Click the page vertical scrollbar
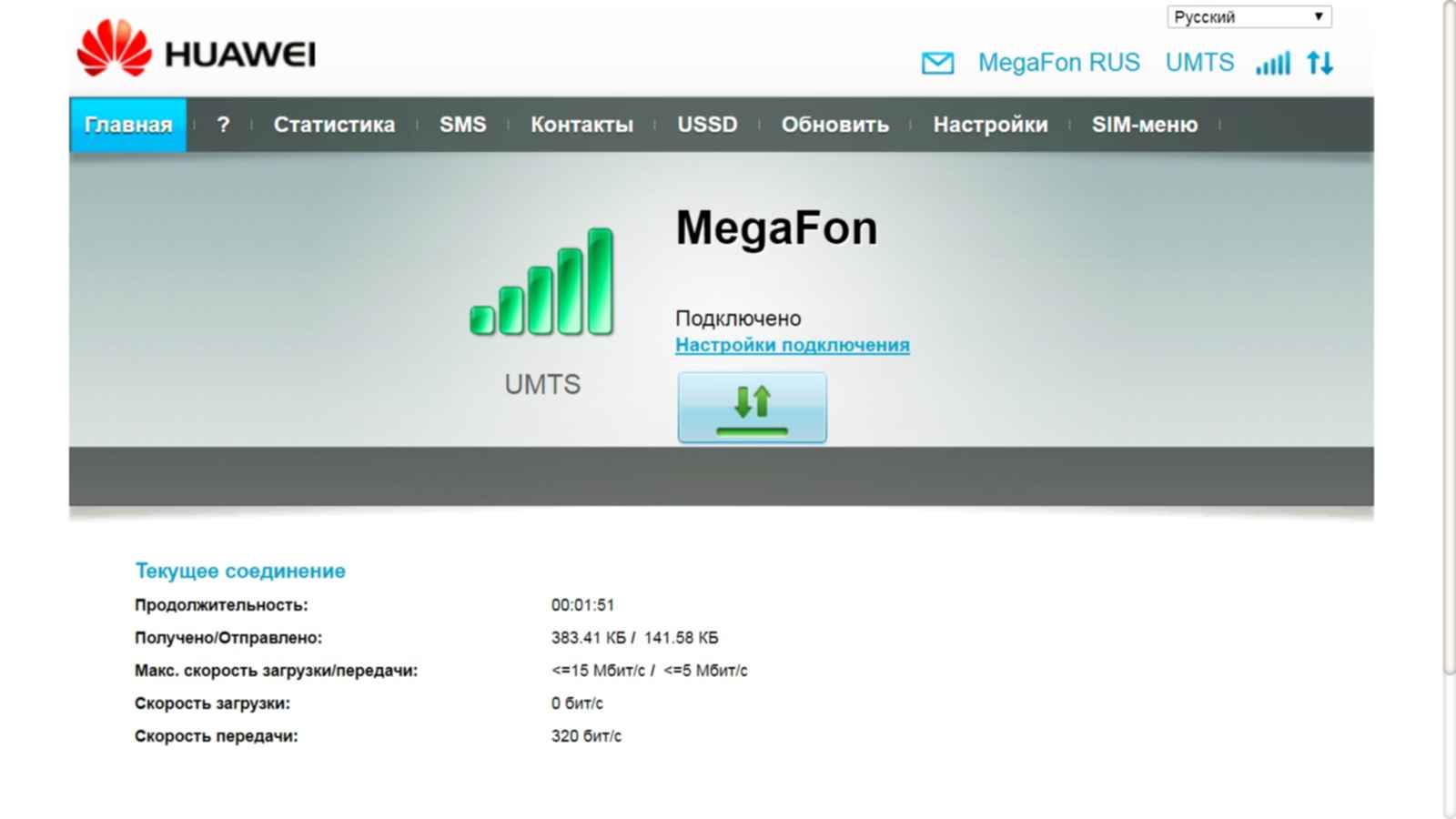The width and height of the screenshot is (1456, 819). point(1449,337)
